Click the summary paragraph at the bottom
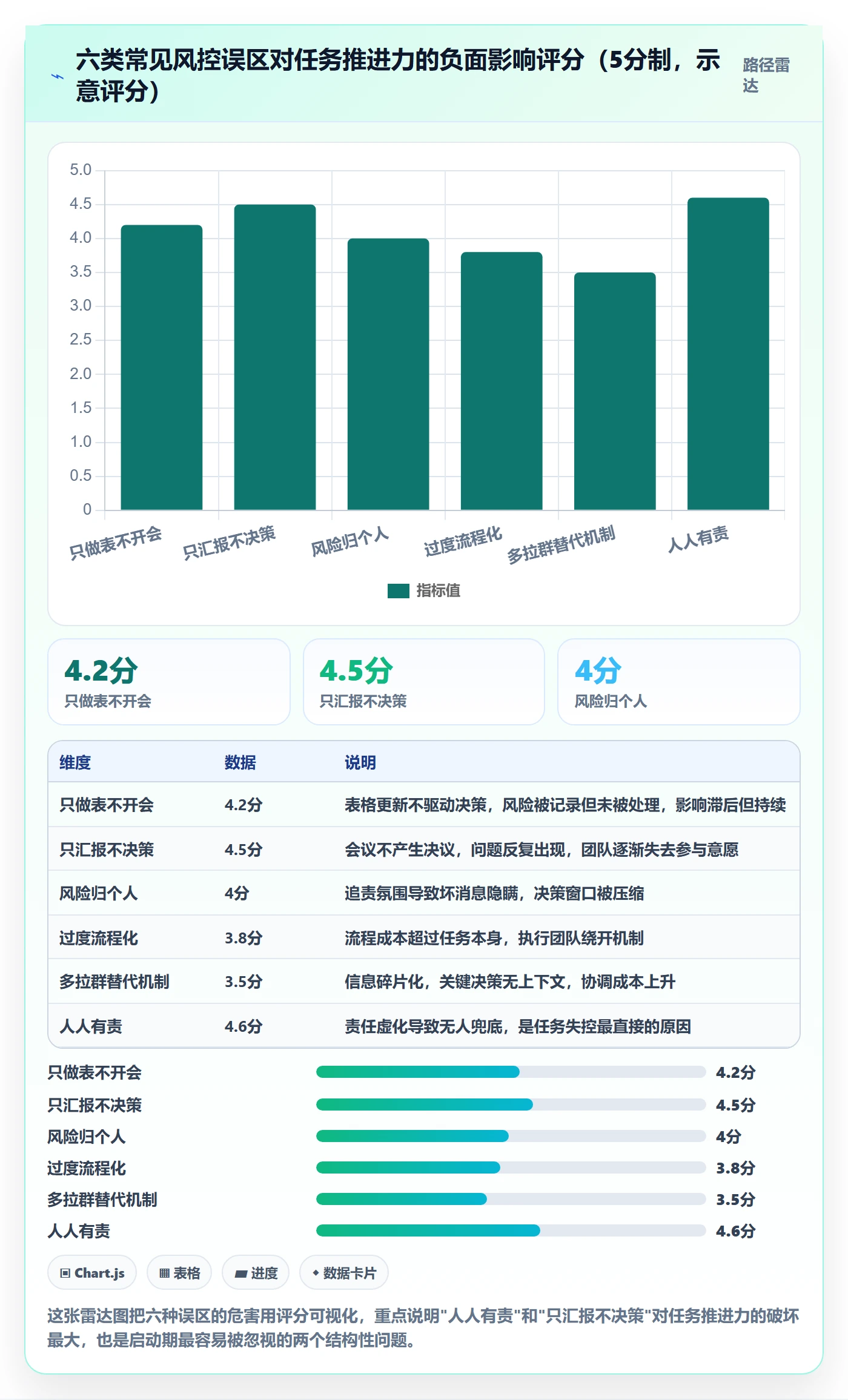This screenshot has width=848, height=1400. [x=423, y=1328]
